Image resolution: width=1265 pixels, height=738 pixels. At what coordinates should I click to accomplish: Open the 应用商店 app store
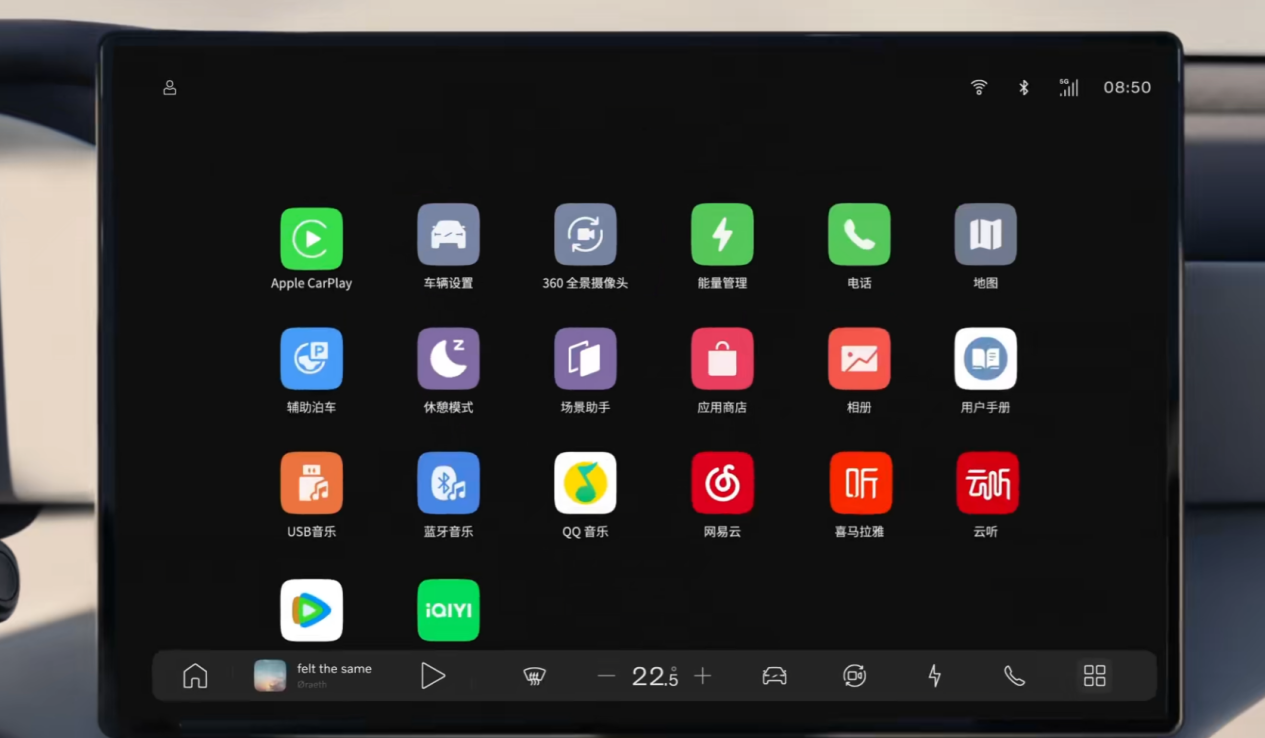tap(722, 358)
